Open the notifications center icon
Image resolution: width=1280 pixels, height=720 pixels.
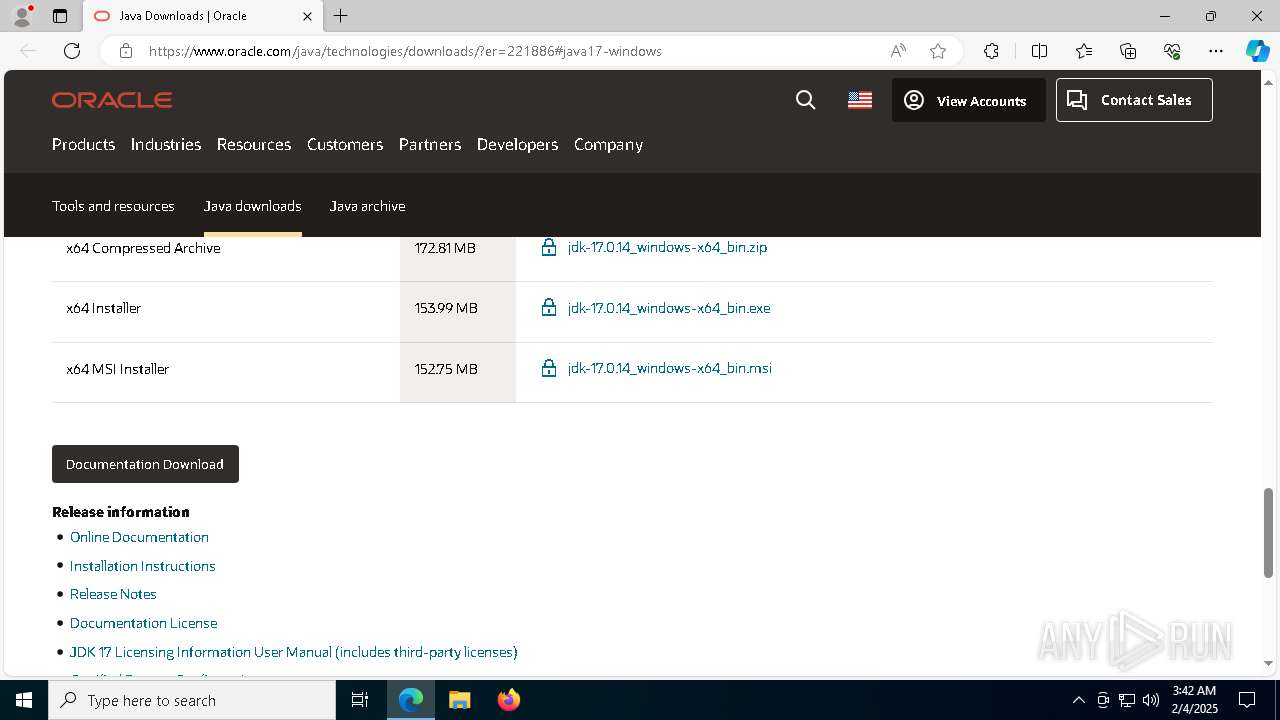tap(1247, 700)
